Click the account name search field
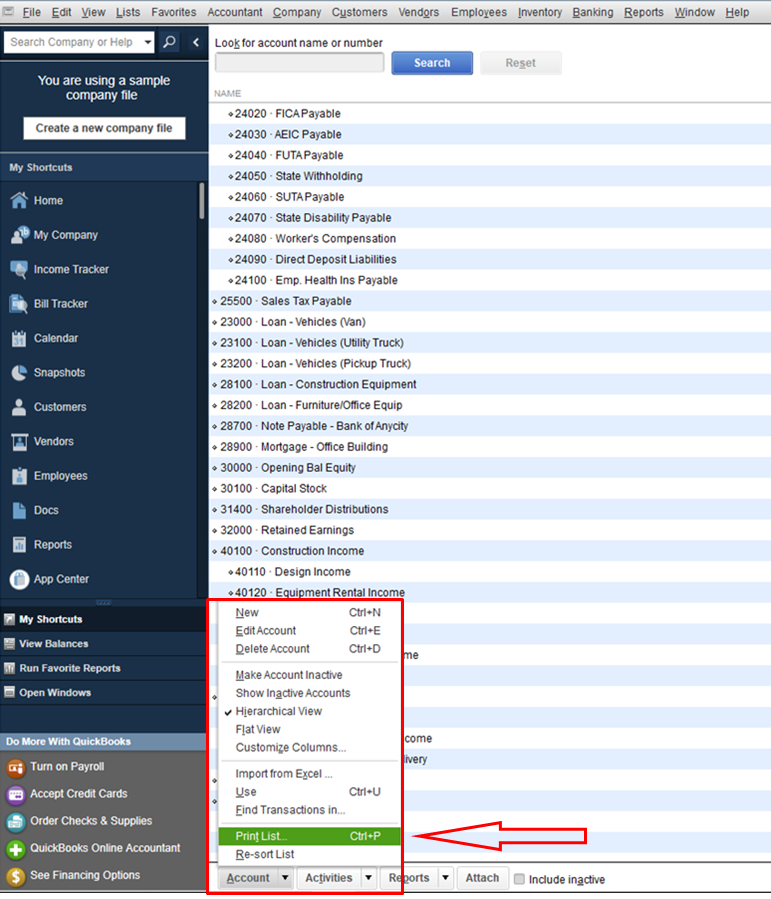Viewport: 771px width, 899px height. coord(299,62)
